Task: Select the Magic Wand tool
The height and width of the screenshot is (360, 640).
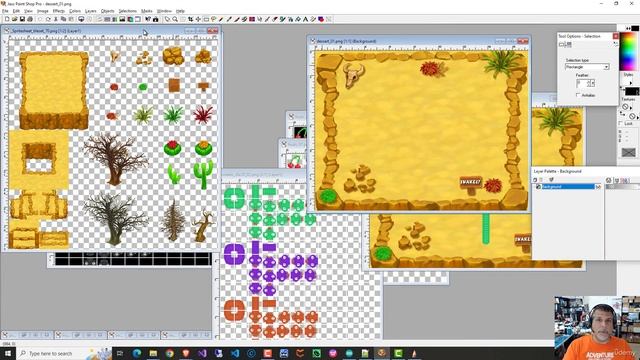Action: (221, 19)
